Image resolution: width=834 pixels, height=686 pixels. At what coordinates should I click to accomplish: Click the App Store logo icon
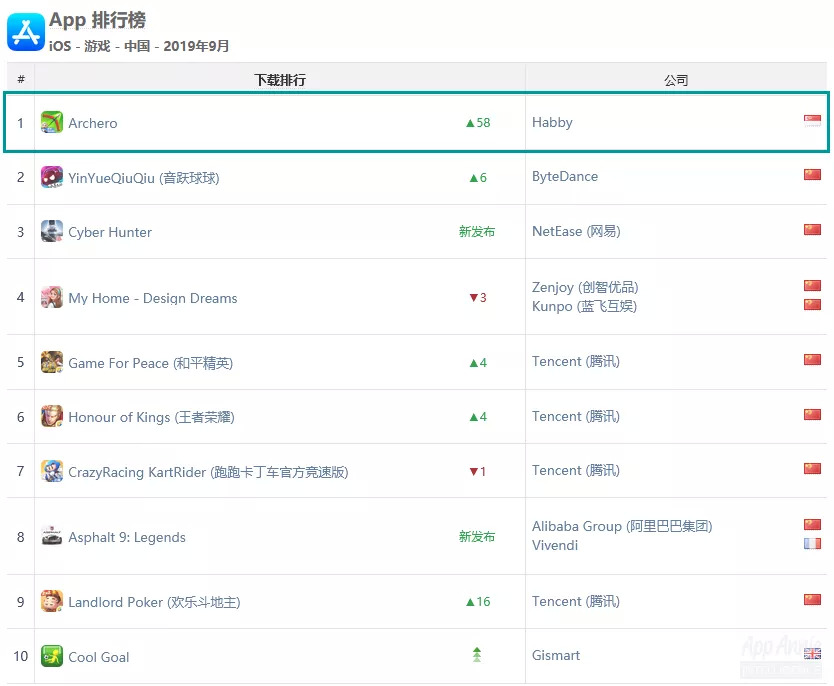(26, 32)
